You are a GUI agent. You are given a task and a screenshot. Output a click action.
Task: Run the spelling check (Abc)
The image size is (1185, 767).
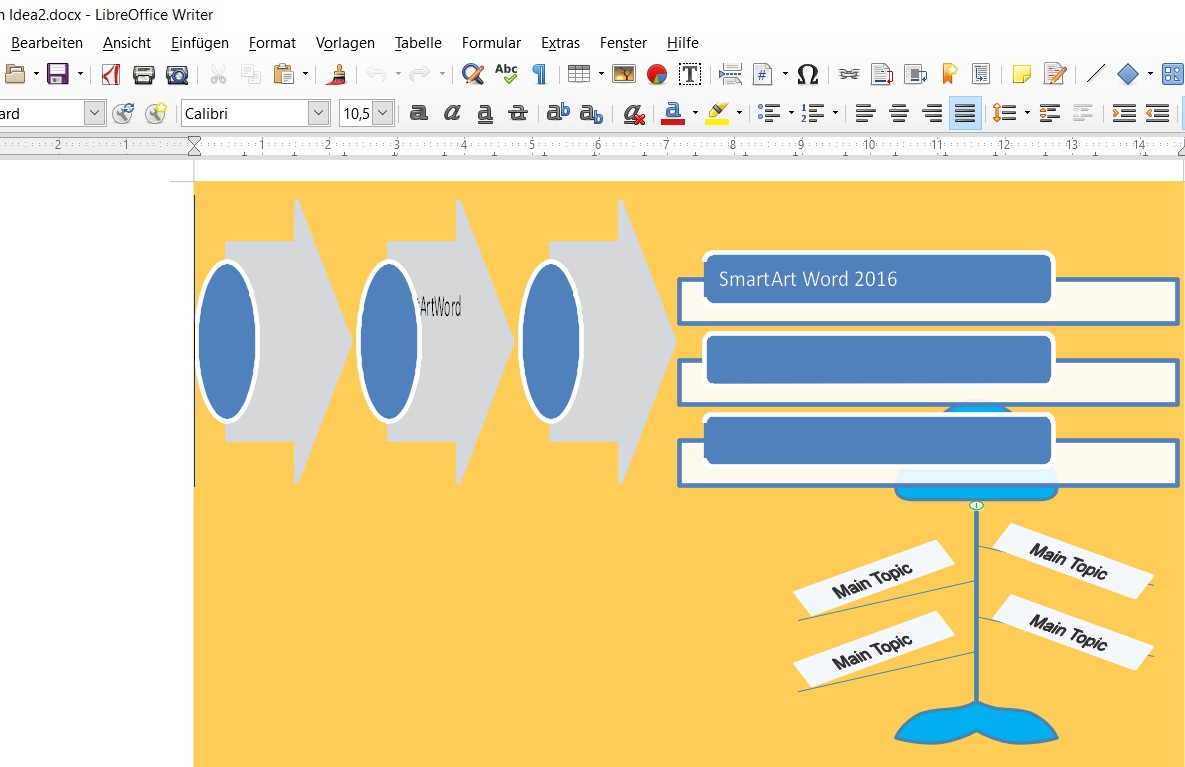click(506, 74)
